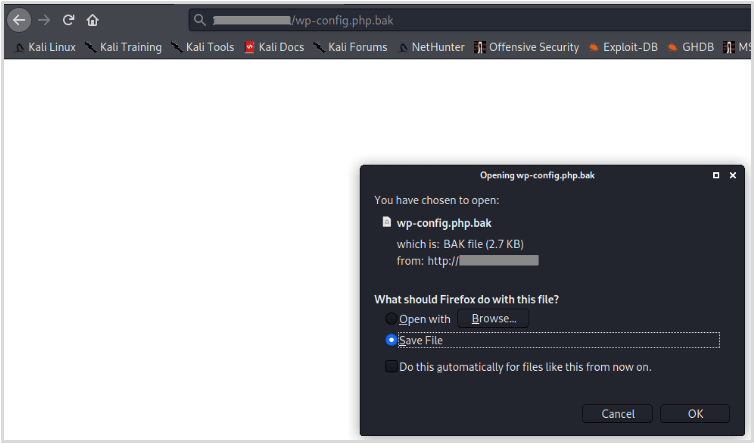The width and height of the screenshot is (754, 444).
Task: Enable Do this automatically checkbox
Action: [391, 367]
